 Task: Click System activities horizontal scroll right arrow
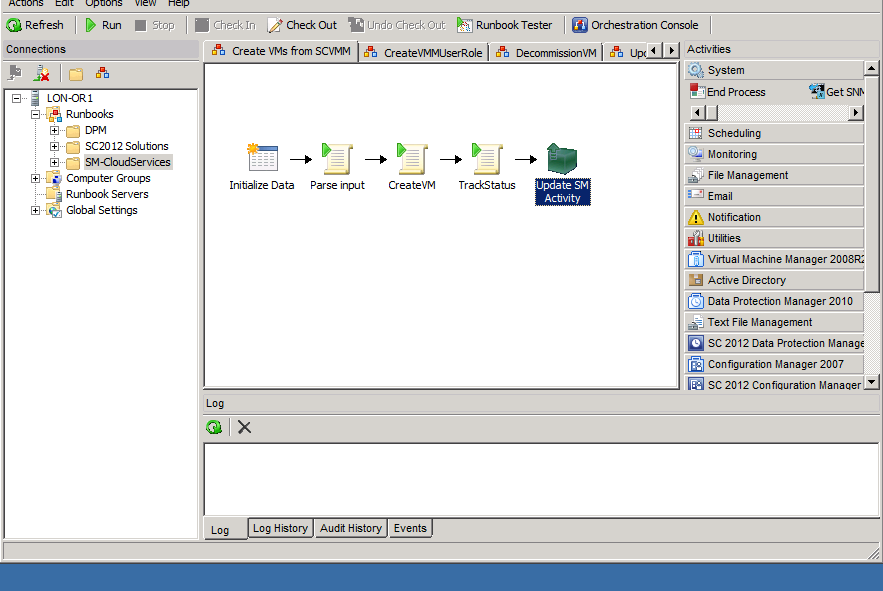pos(855,113)
